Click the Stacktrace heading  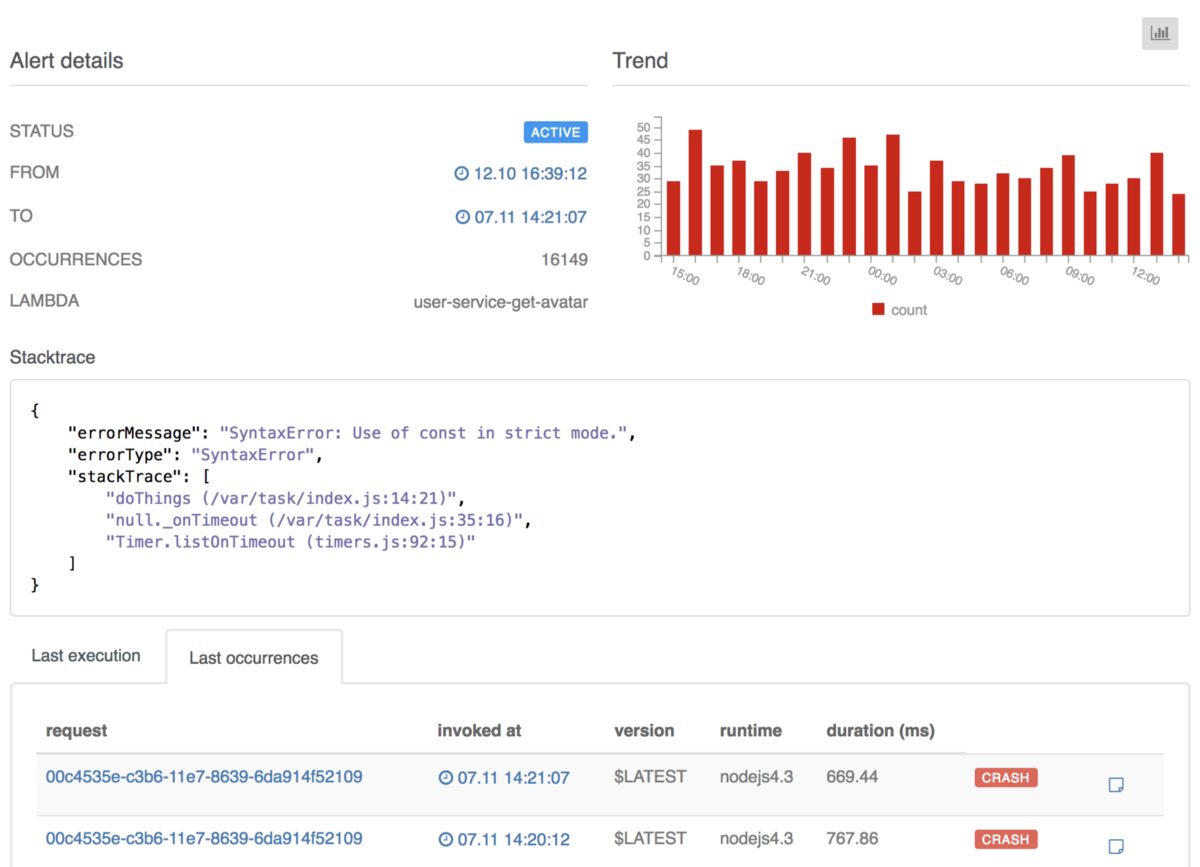52,357
